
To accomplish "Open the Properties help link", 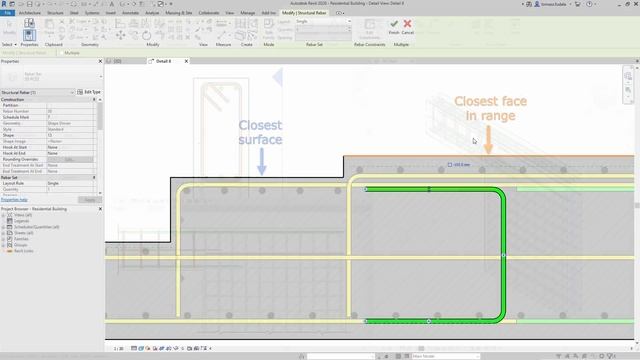I will 14,200.
